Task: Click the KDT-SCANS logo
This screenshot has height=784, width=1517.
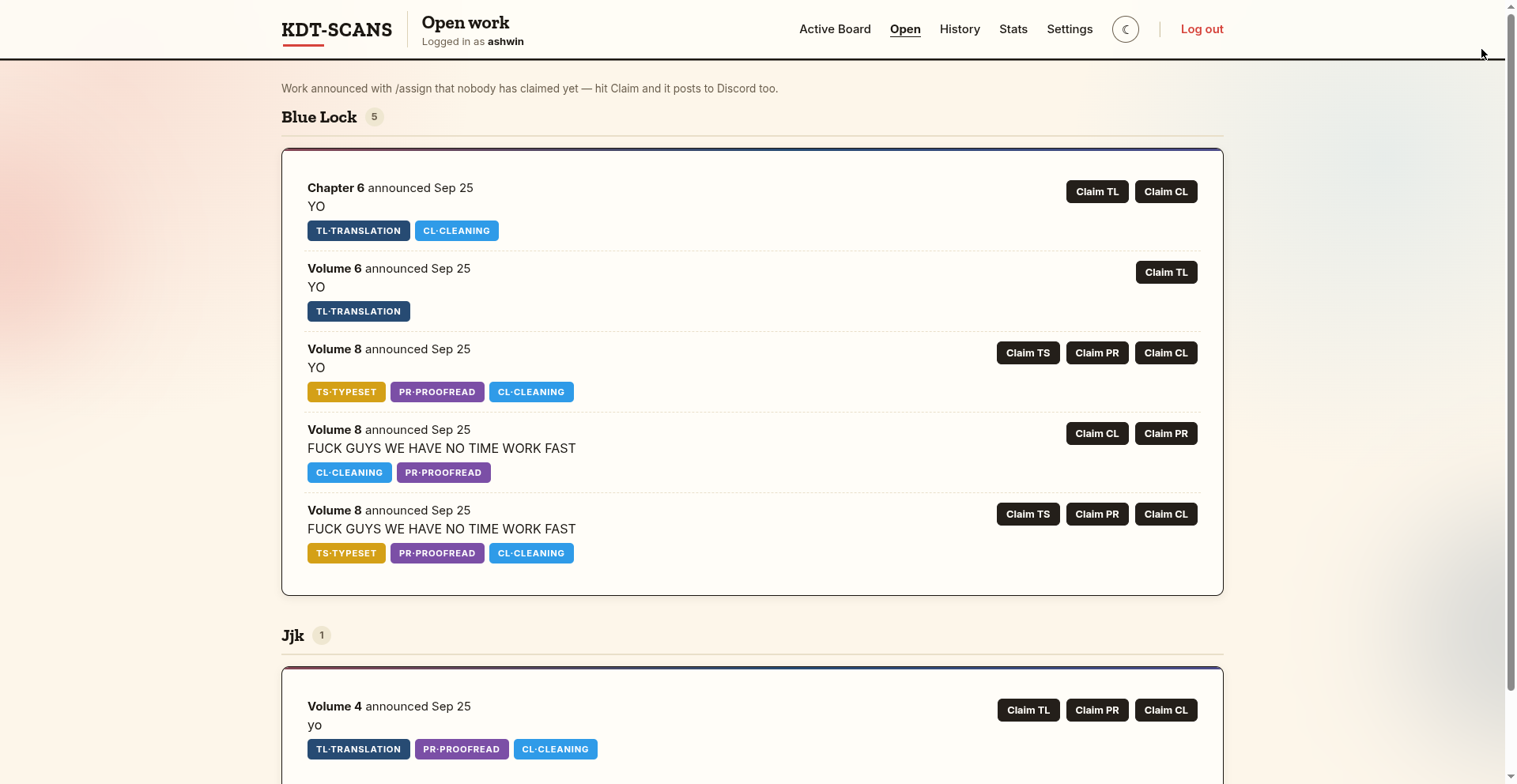Action: [x=337, y=30]
